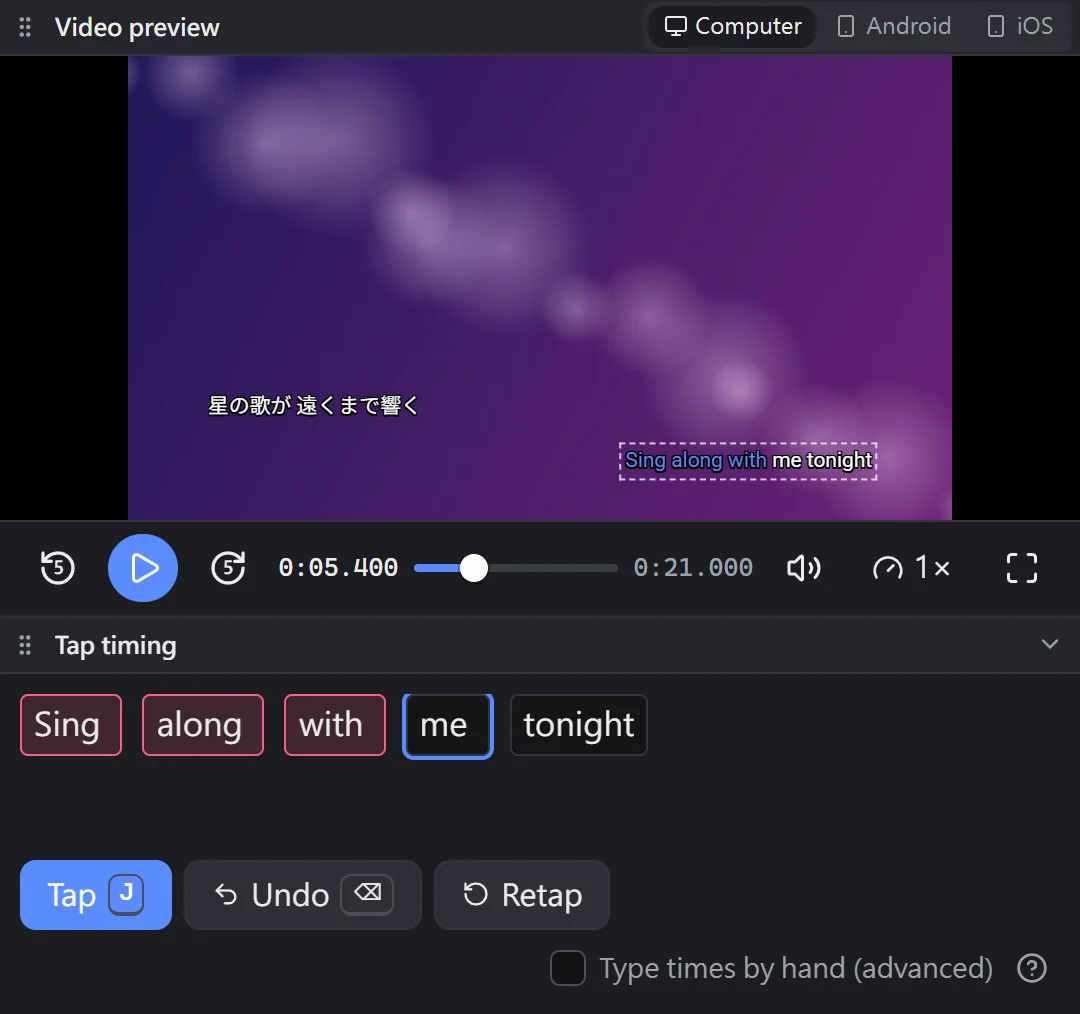Screen dimensions: 1080x1014
Task: Click the playback position slider thumb
Action: (x=474, y=568)
